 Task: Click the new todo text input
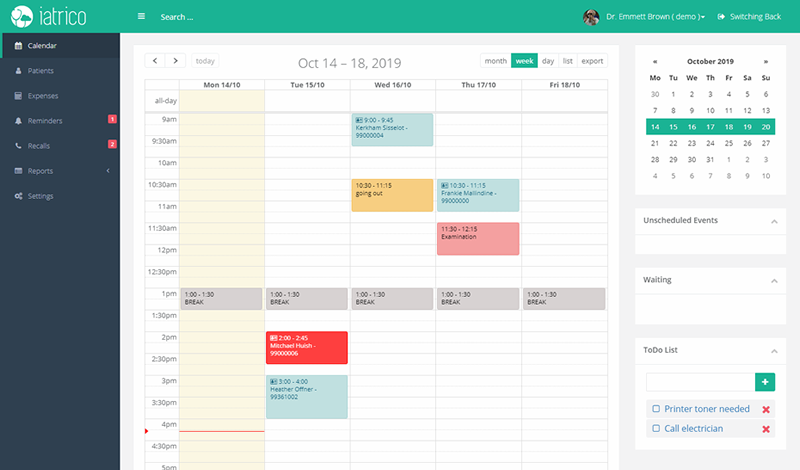coord(701,382)
